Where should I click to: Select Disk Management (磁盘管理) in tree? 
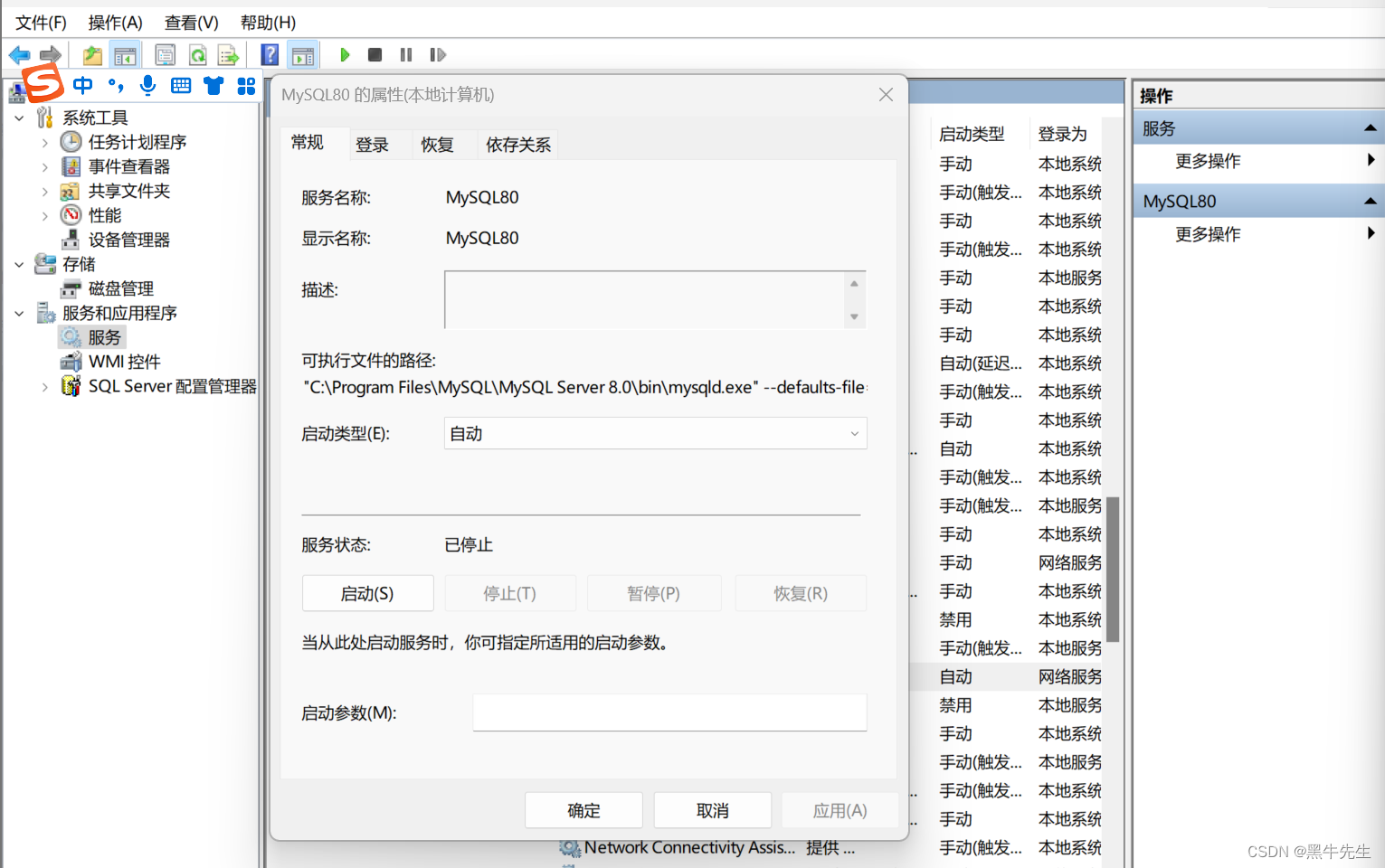coord(121,288)
